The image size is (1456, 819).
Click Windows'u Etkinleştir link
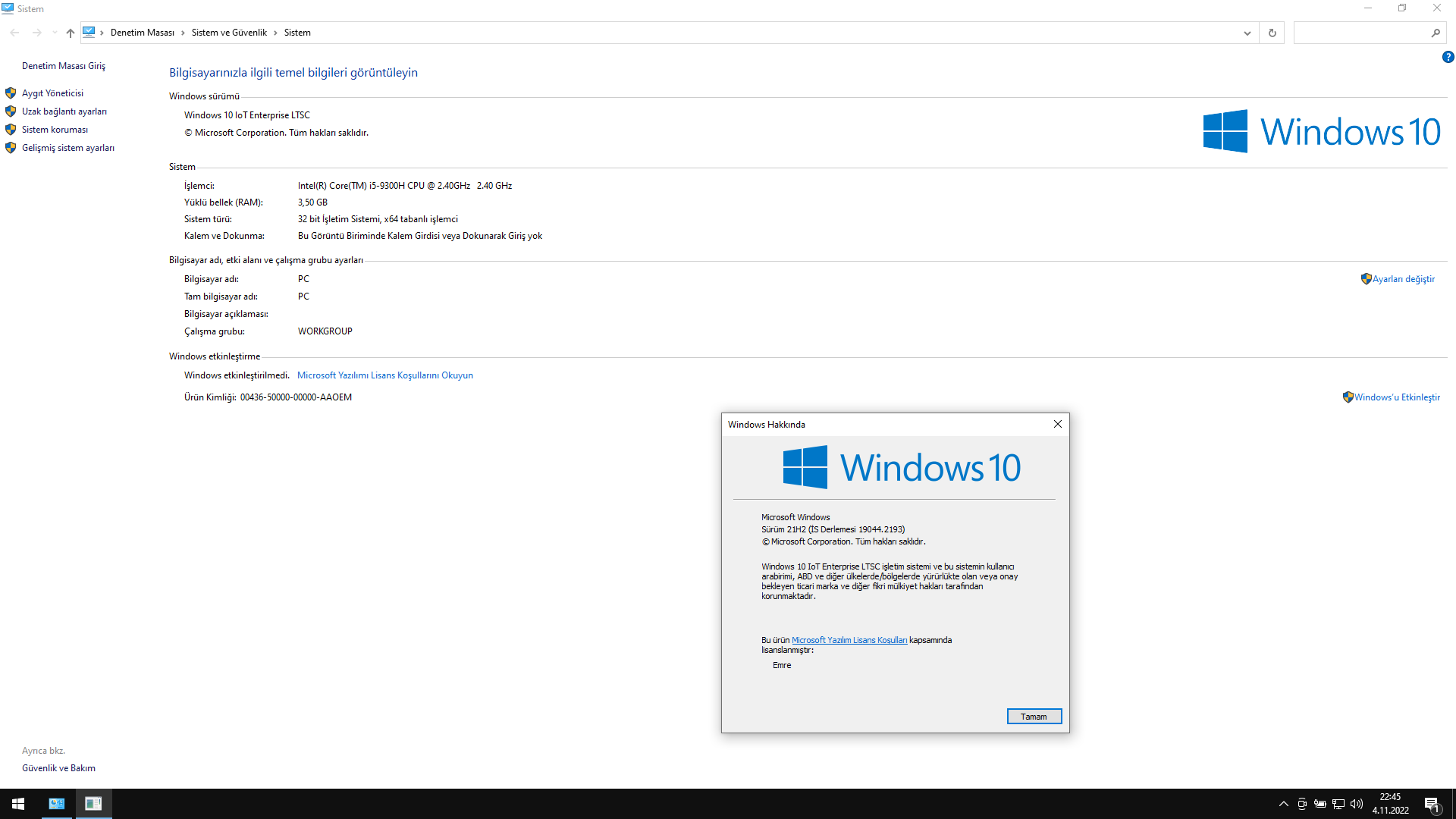(x=1397, y=397)
